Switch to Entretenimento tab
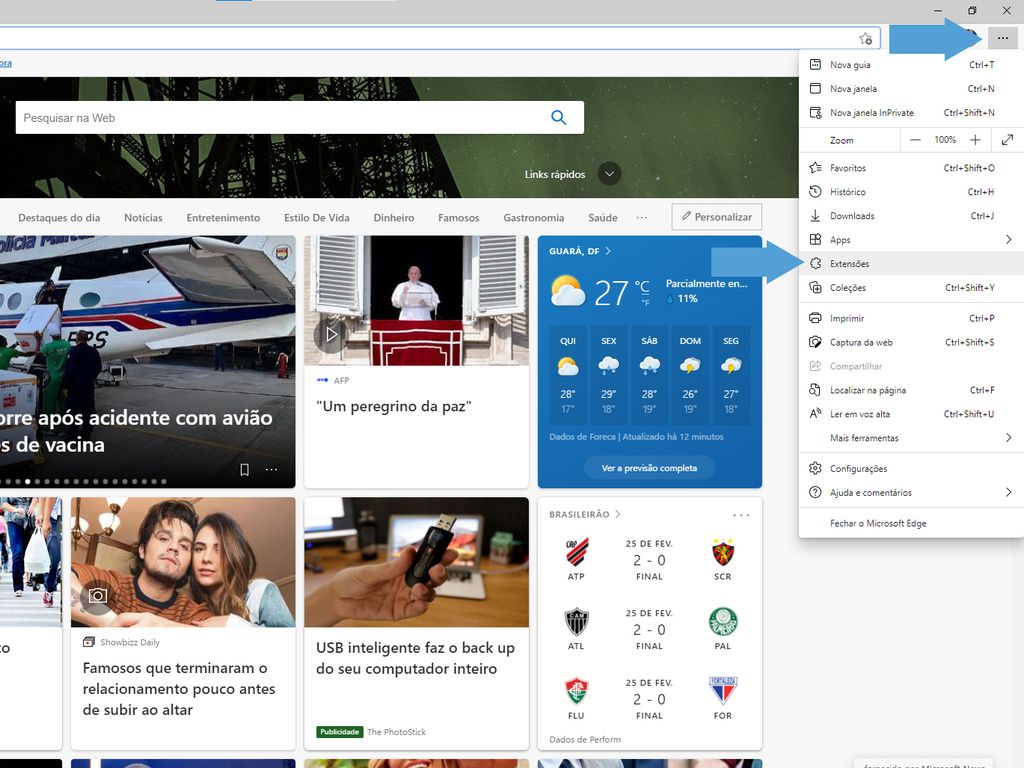This screenshot has width=1024, height=768. [223, 217]
